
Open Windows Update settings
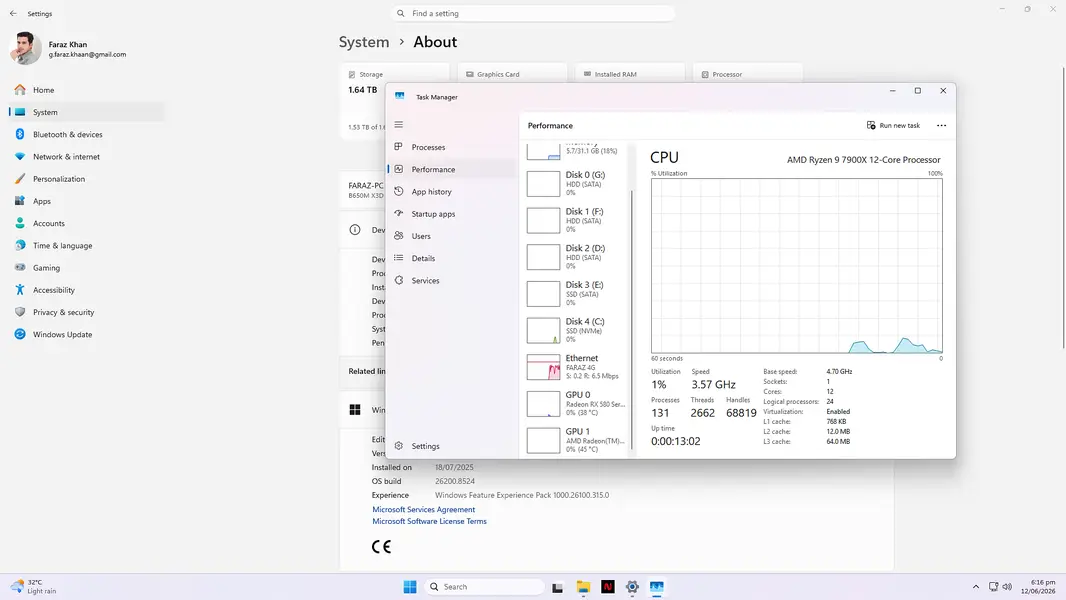click(x=86, y=334)
